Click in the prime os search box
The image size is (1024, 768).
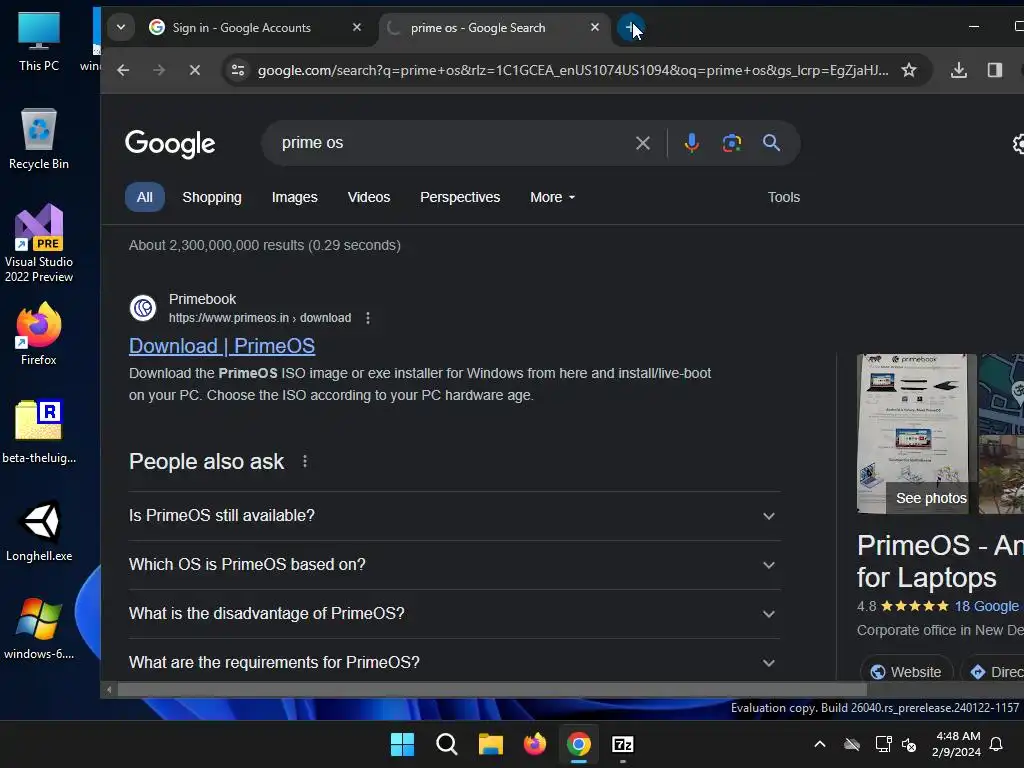[x=451, y=143]
